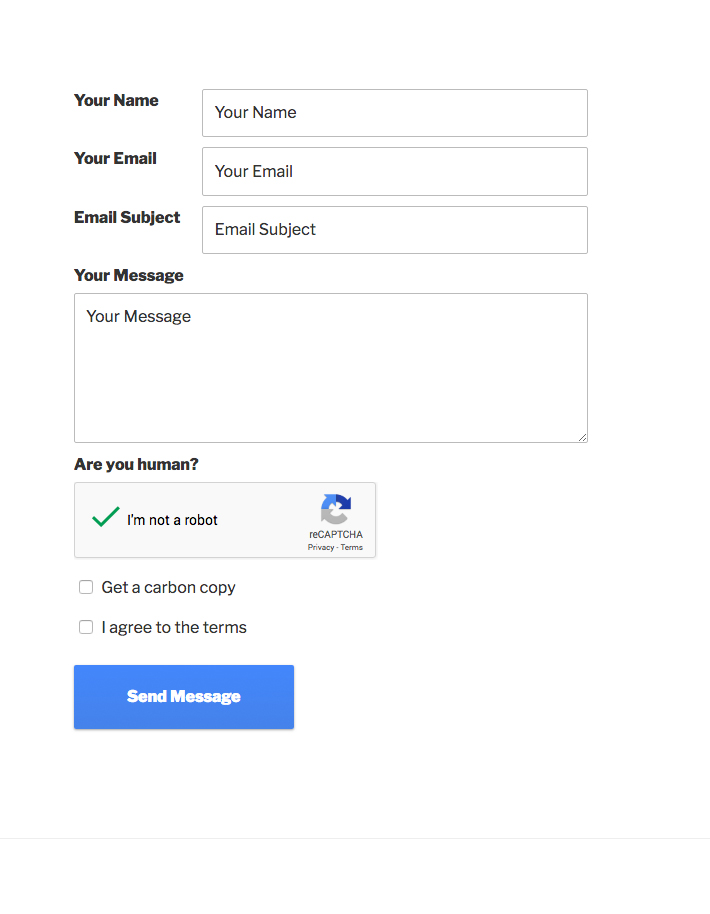The width and height of the screenshot is (710, 914).
Task: Click the bold 'Your Message' heading label
Action: click(129, 275)
